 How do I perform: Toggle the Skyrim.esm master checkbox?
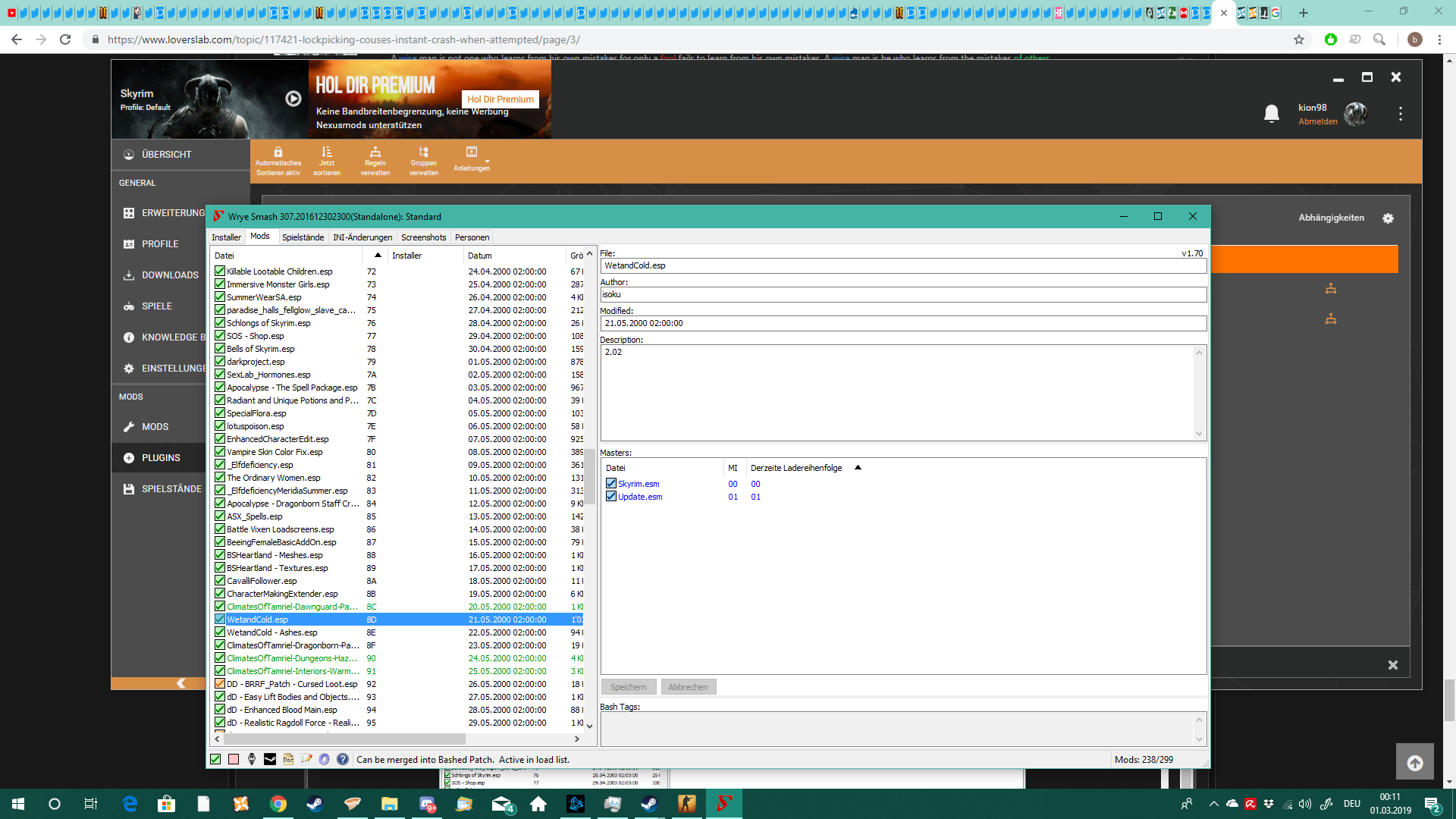click(611, 483)
